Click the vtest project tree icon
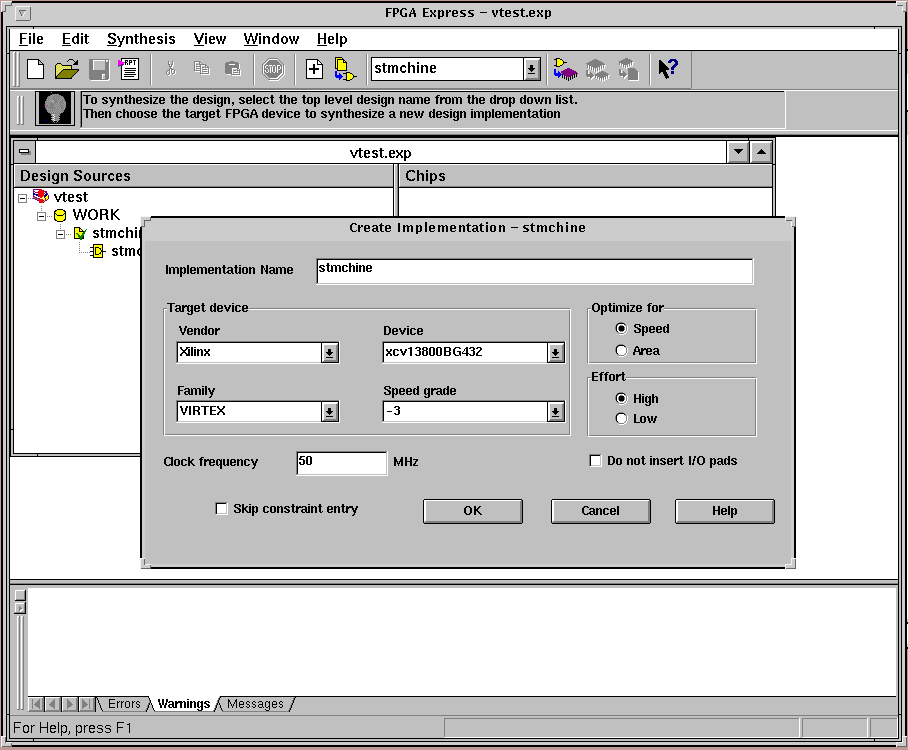Screen dimensions: 908x750 coord(41,196)
